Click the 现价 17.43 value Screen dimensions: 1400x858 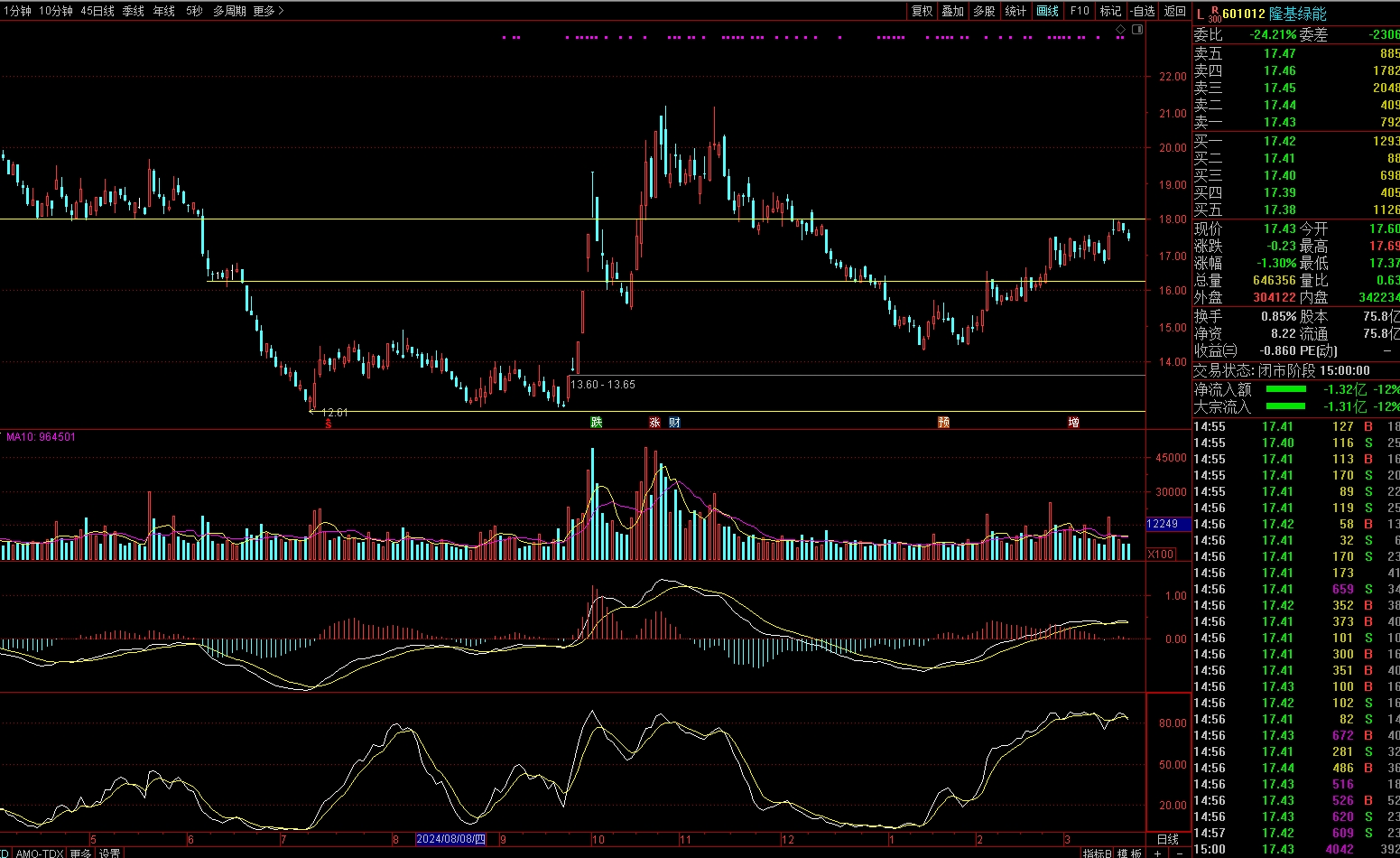[1279, 228]
